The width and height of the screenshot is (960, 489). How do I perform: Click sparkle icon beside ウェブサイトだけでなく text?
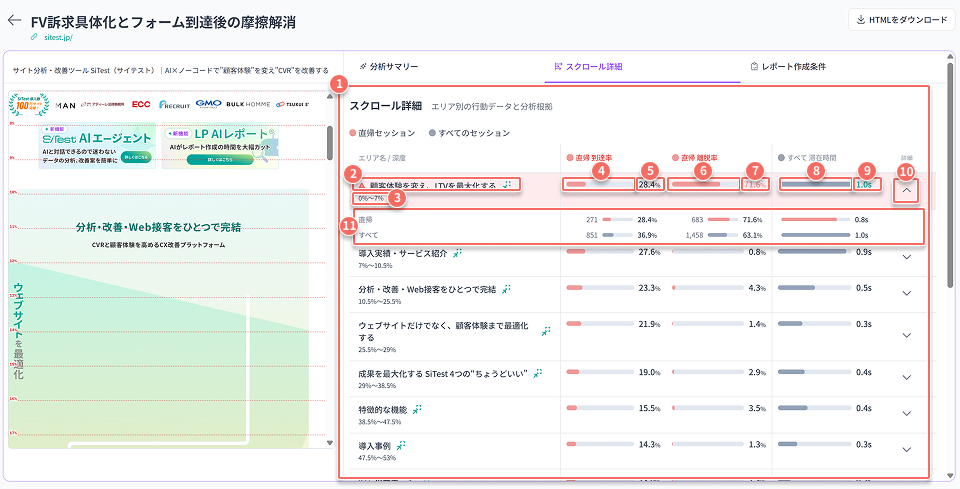(x=546, y=331)
